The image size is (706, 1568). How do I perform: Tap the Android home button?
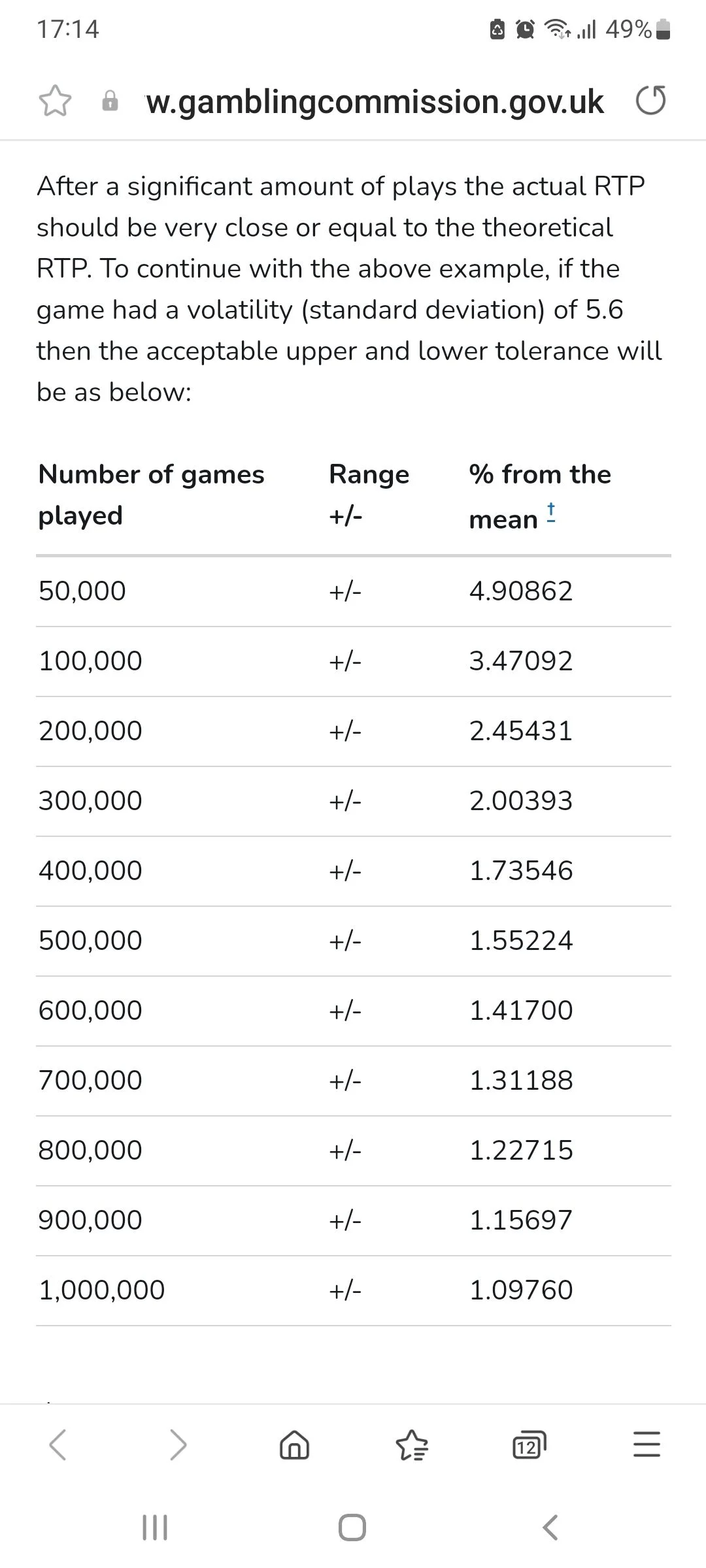352,1527
